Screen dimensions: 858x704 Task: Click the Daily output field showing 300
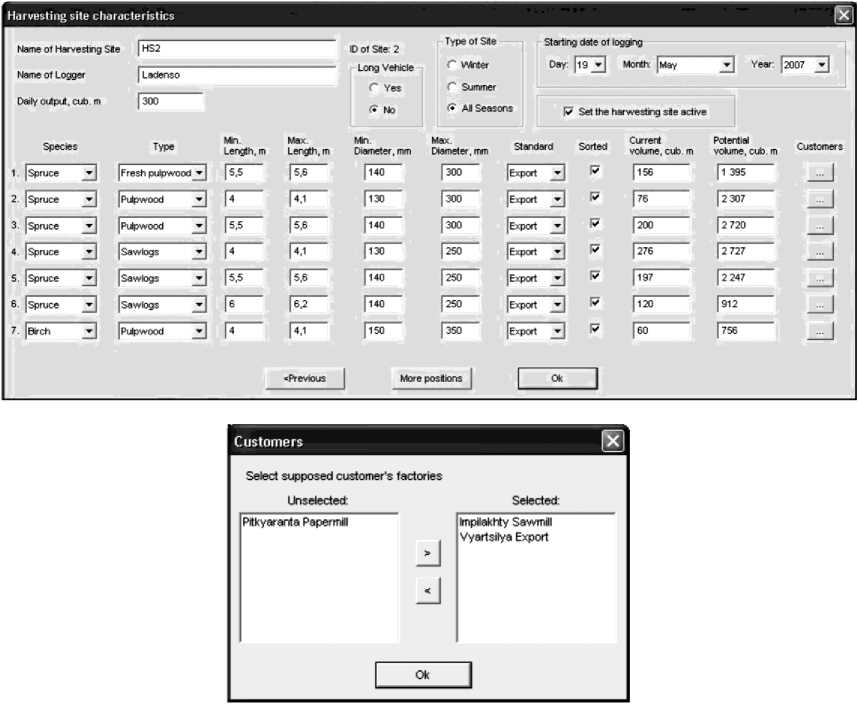pos(170,102)
